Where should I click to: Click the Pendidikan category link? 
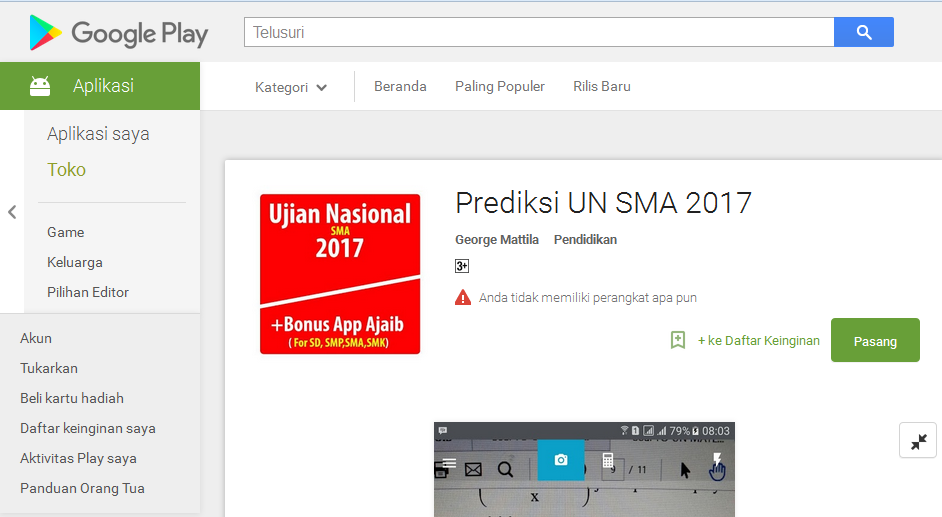tap(585, 240)
